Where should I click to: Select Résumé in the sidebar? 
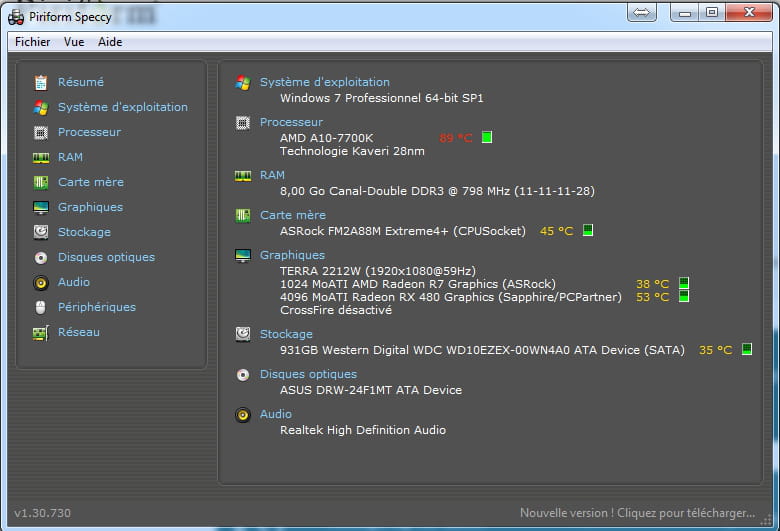click(x=81, y=82)
